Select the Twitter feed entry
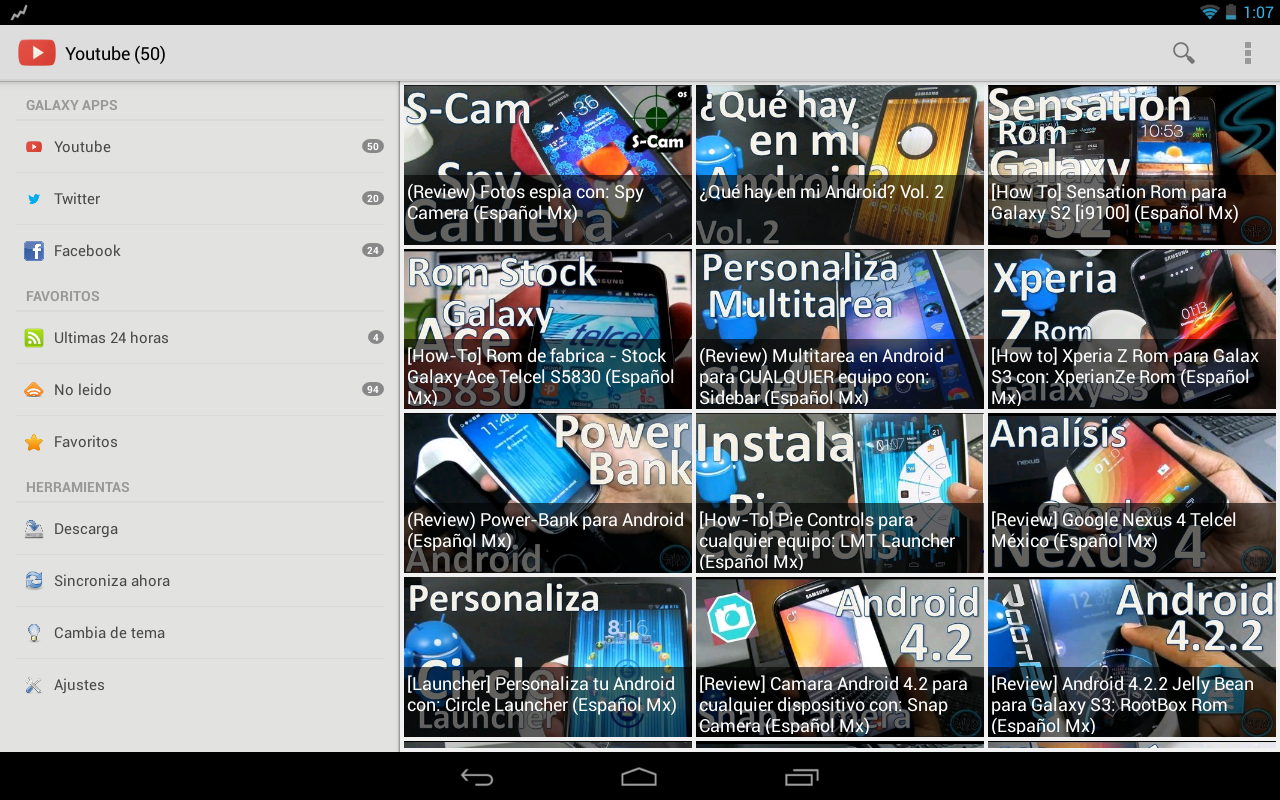1280x800 pixels. [x=200, y=199]
